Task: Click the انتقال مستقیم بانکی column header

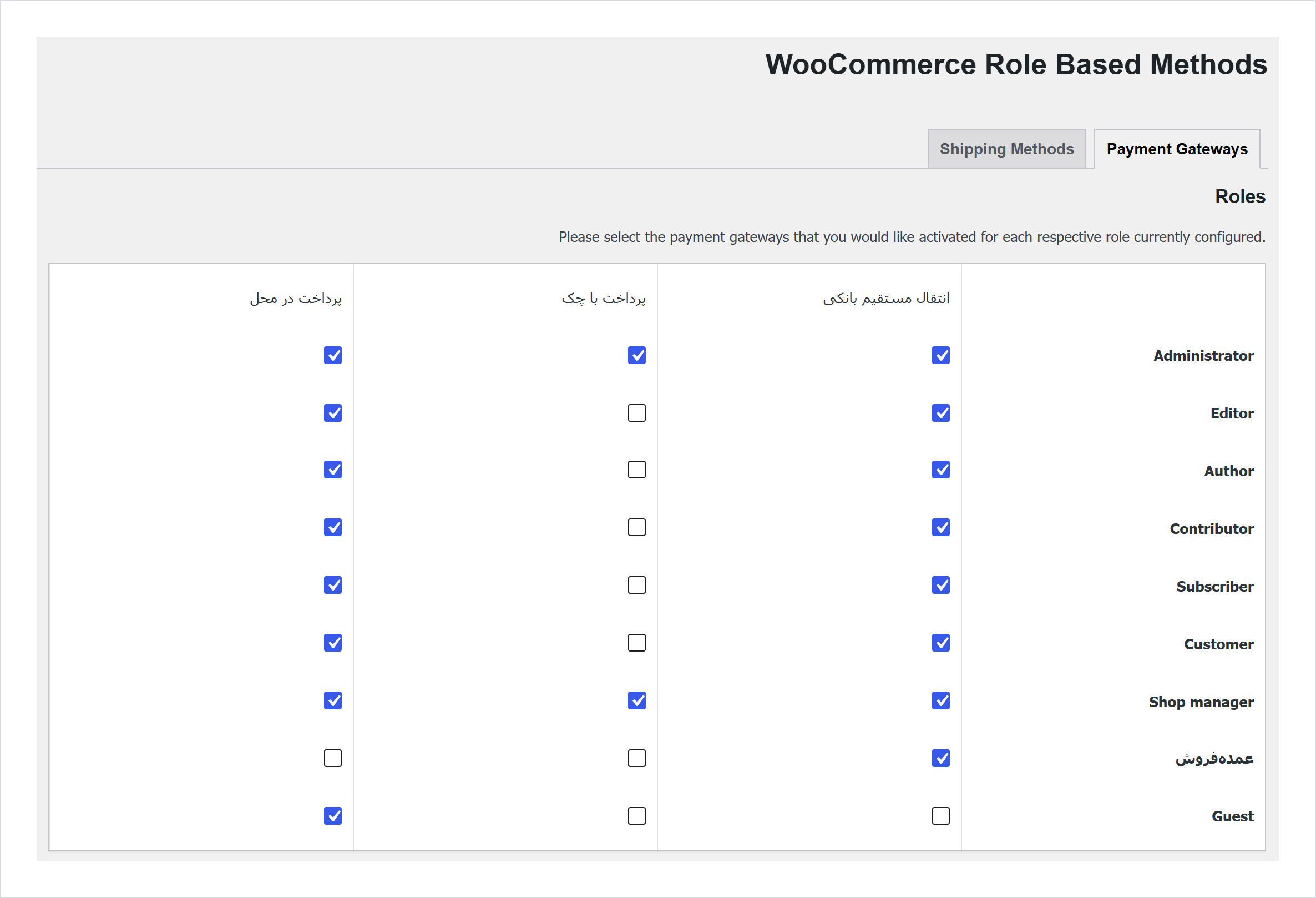Action: pyautogui.click(x=886, y=298)
